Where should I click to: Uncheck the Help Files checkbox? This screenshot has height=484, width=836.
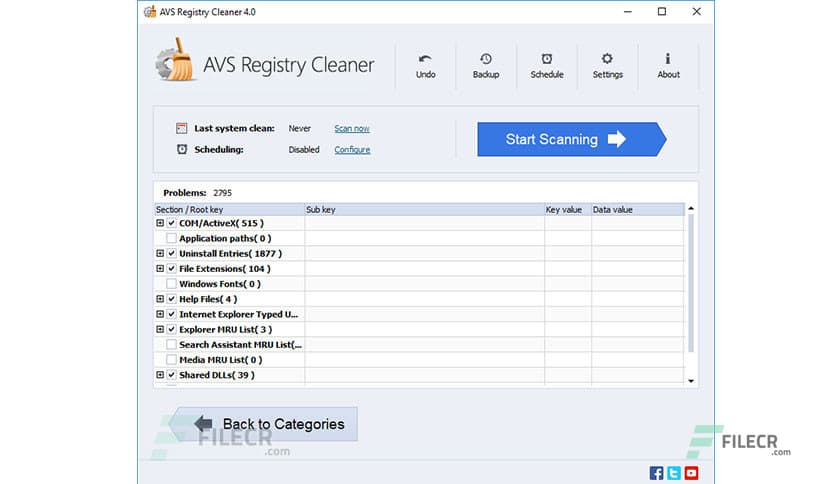point(171,299)
